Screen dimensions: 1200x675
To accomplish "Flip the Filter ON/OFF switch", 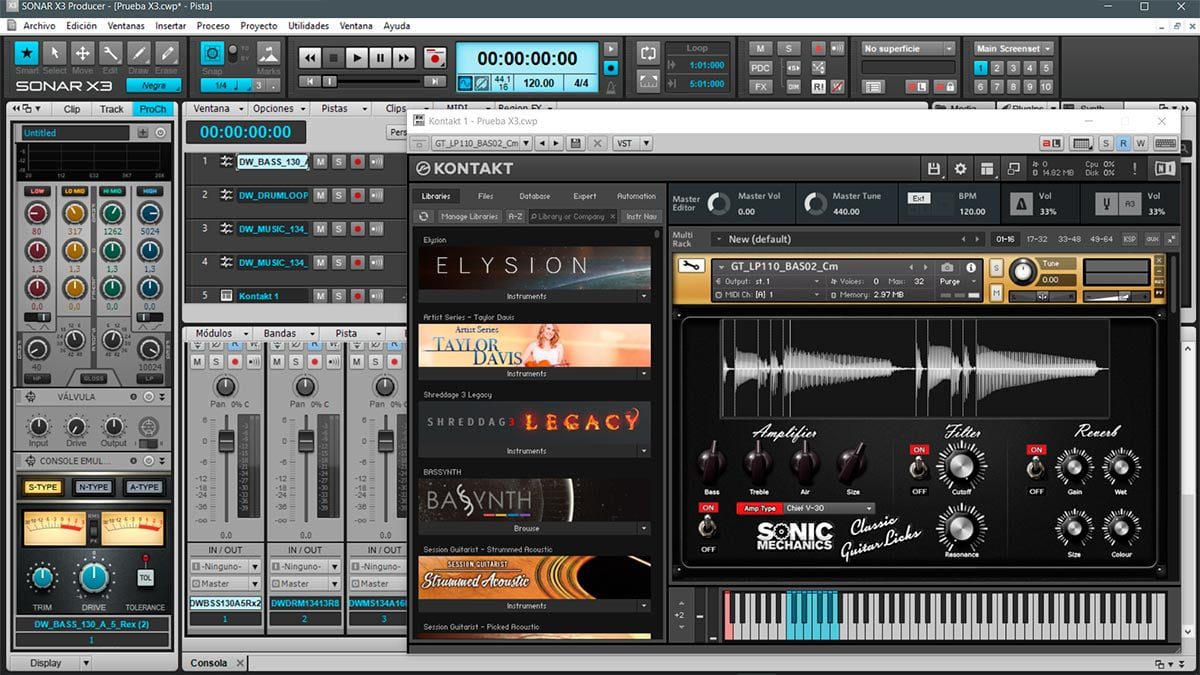I will pyautogui.click(x=919, y=469).
